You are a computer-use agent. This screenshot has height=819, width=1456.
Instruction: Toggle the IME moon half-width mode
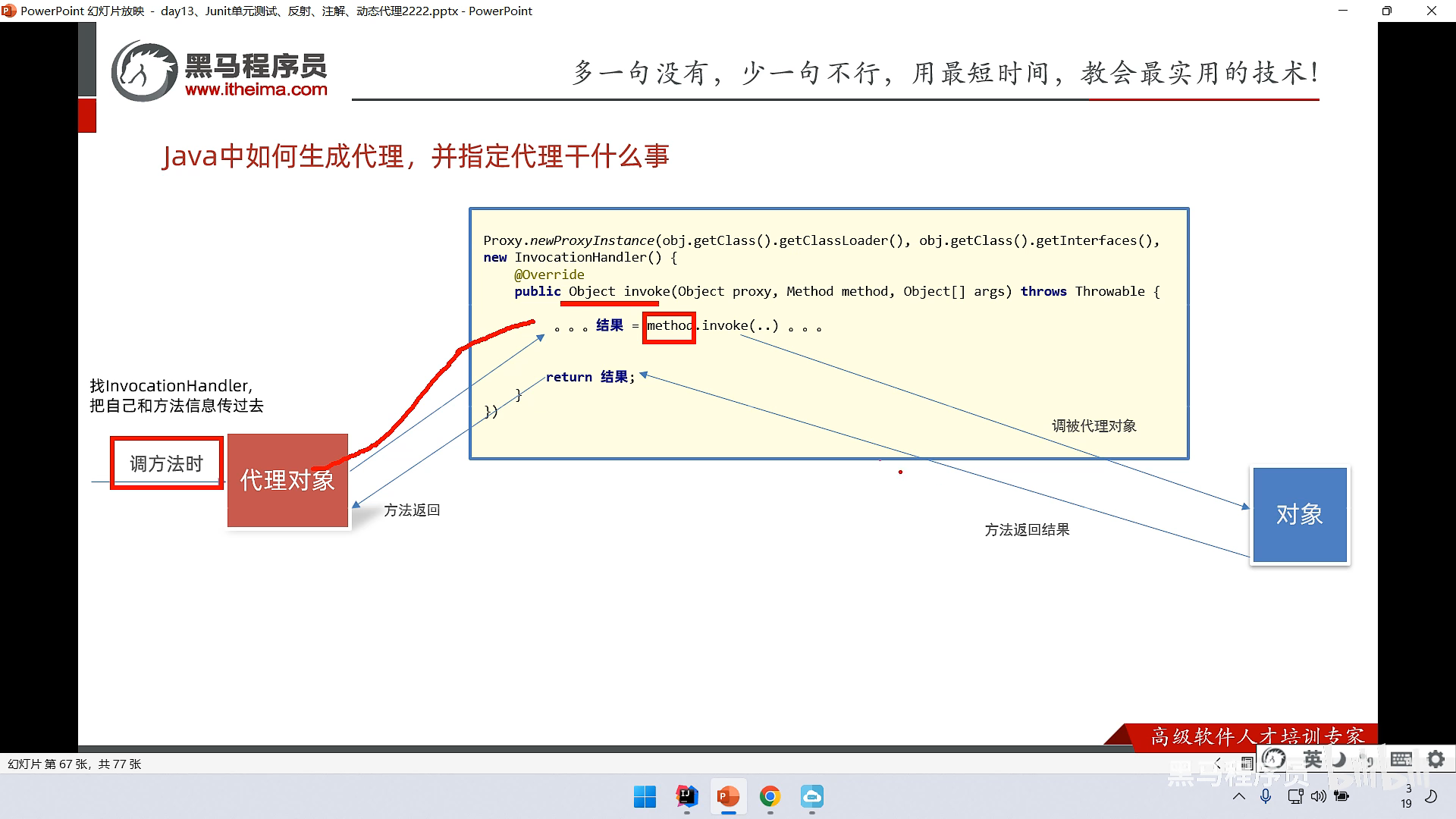click(1340, 759)
